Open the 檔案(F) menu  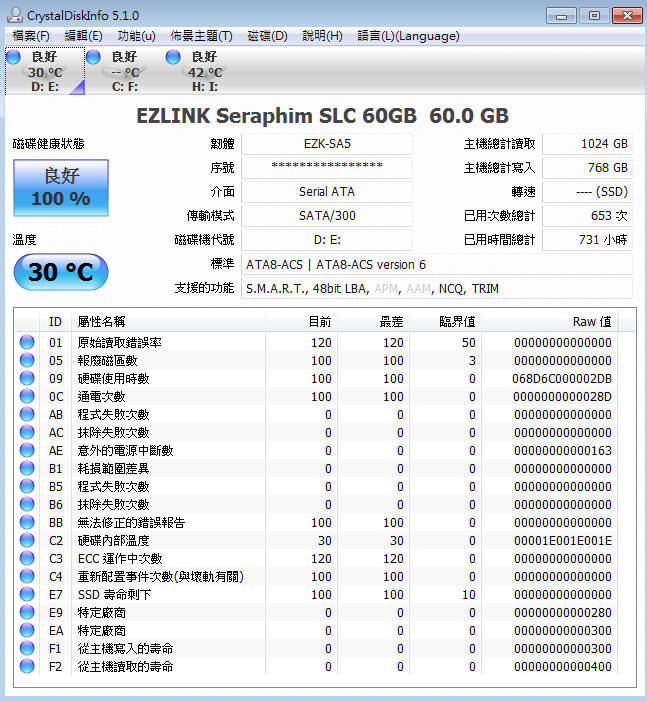[30, 36]
